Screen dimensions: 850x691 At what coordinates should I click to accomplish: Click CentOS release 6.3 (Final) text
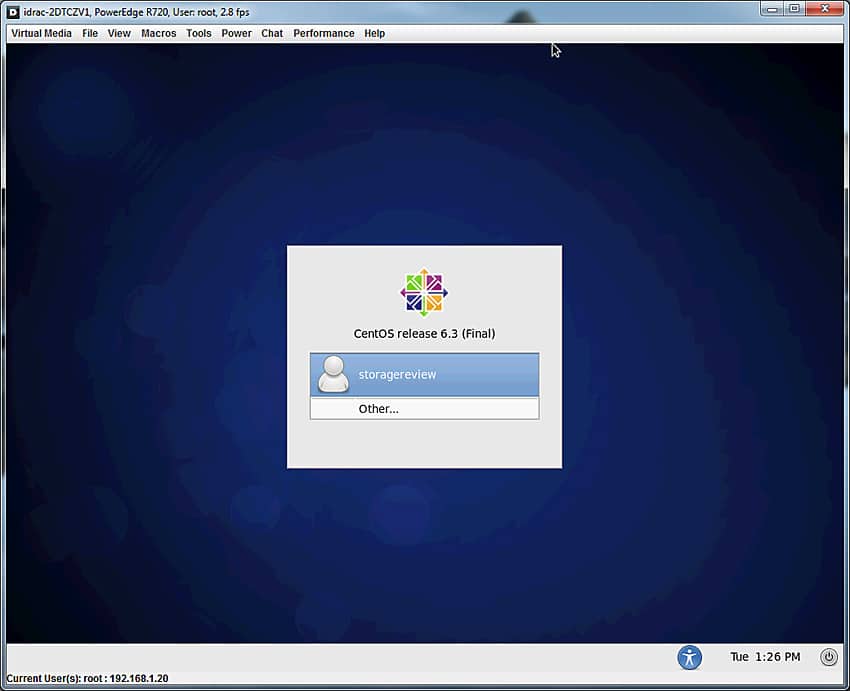click(x=424, y=333)
